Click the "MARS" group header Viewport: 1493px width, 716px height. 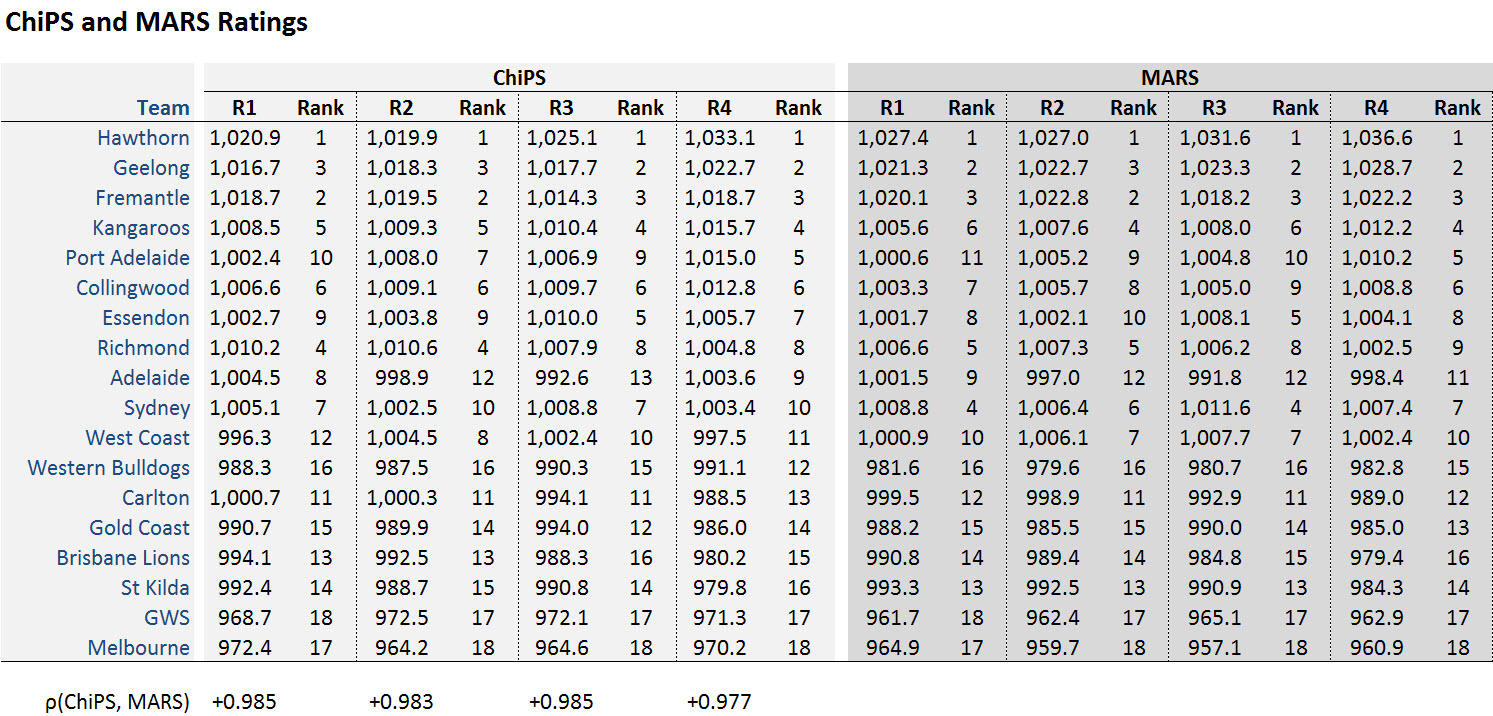(1169, 77)
